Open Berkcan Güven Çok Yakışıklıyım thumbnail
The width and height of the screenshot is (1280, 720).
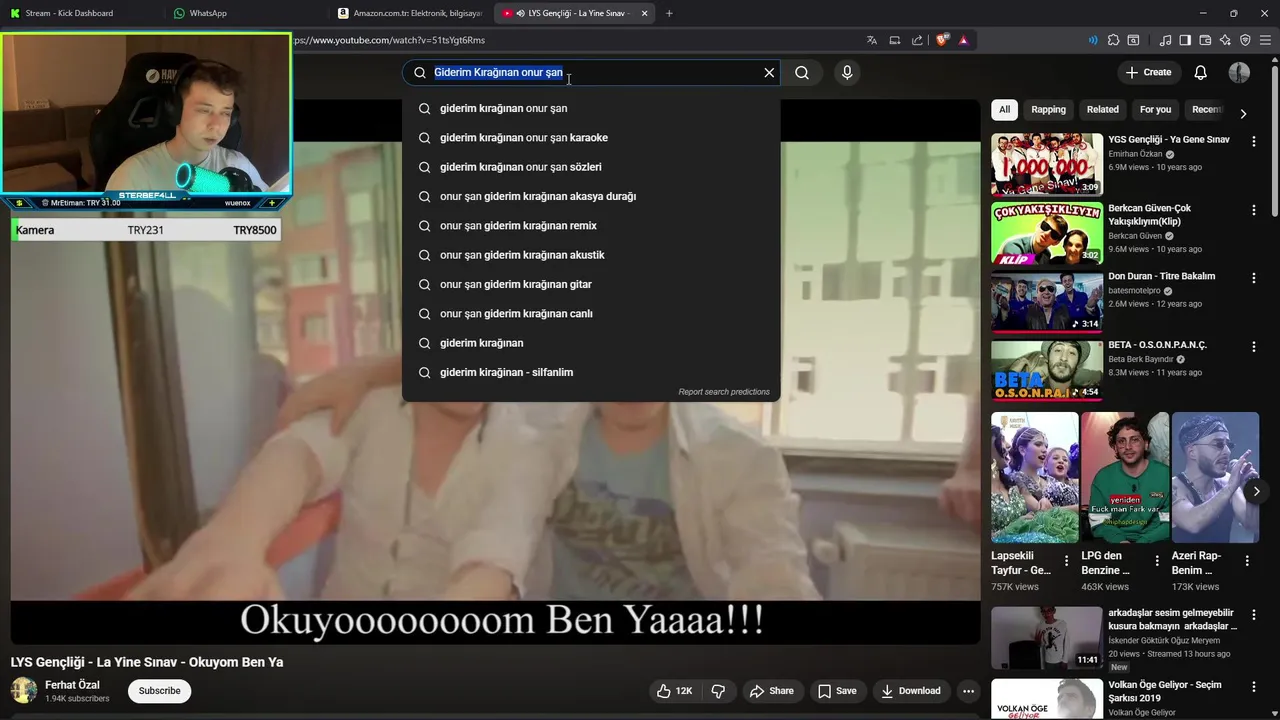[x=1047, y=233]
